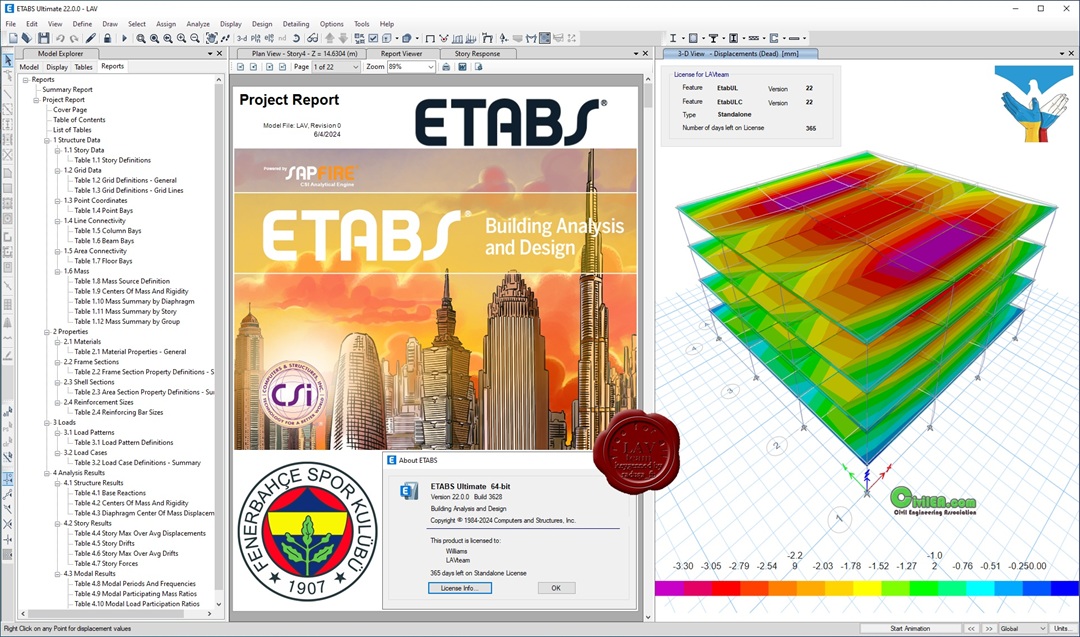
Task: Click the first page icon in Report Viewer
Action: click(x=240, y=67)
